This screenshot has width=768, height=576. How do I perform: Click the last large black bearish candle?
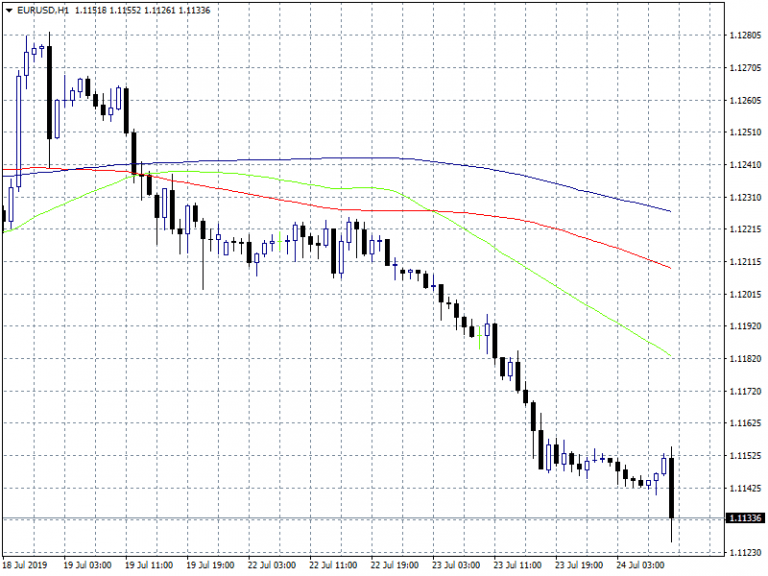pyautogui.click(x=671, y=488)
